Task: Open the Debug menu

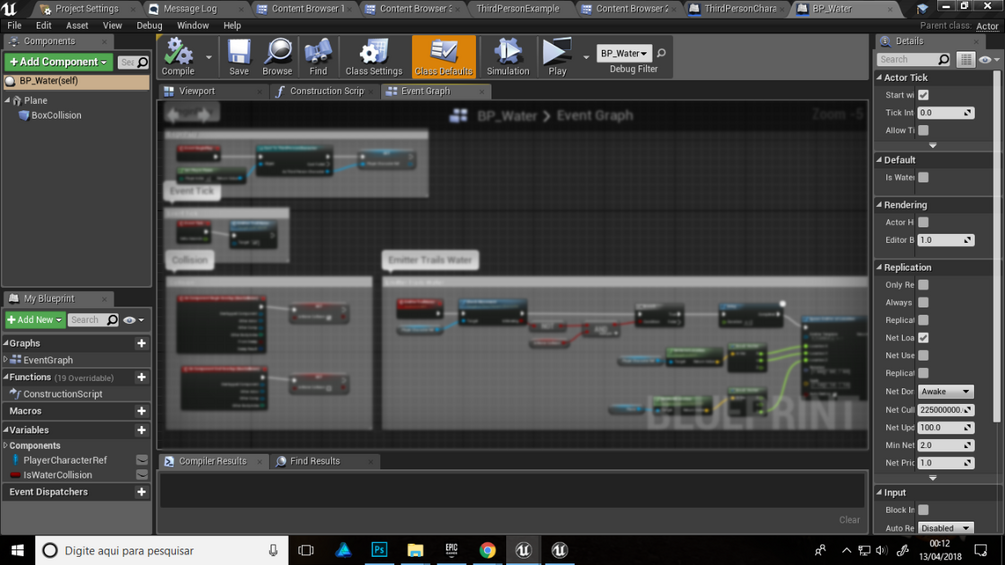Action: (x=149, y=26)
